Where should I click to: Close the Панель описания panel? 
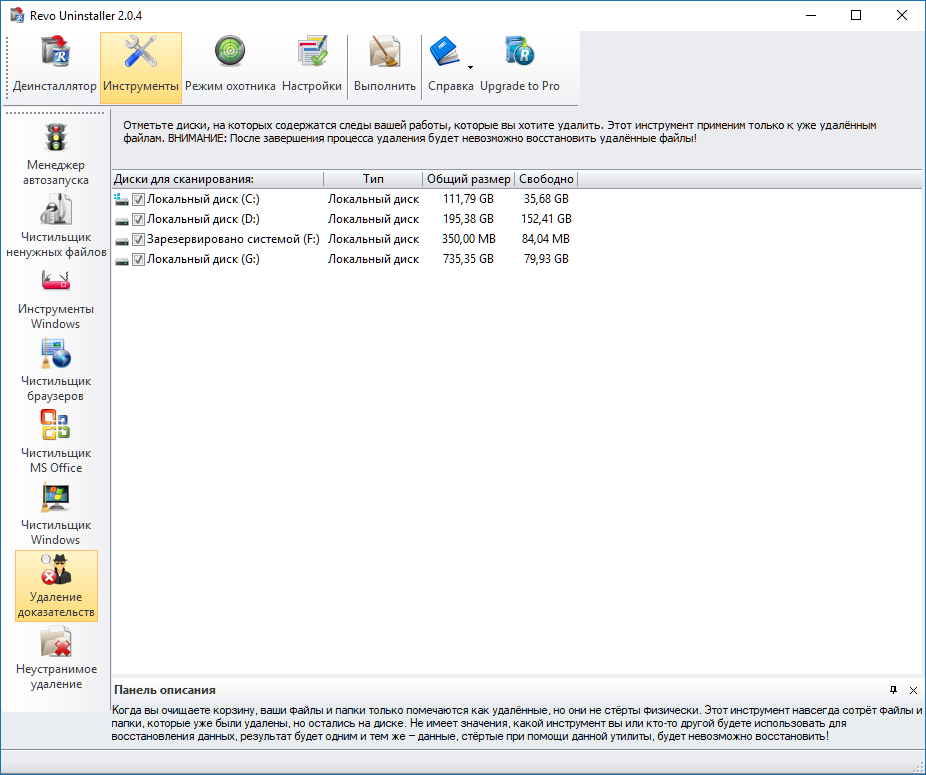click(913, 690)
